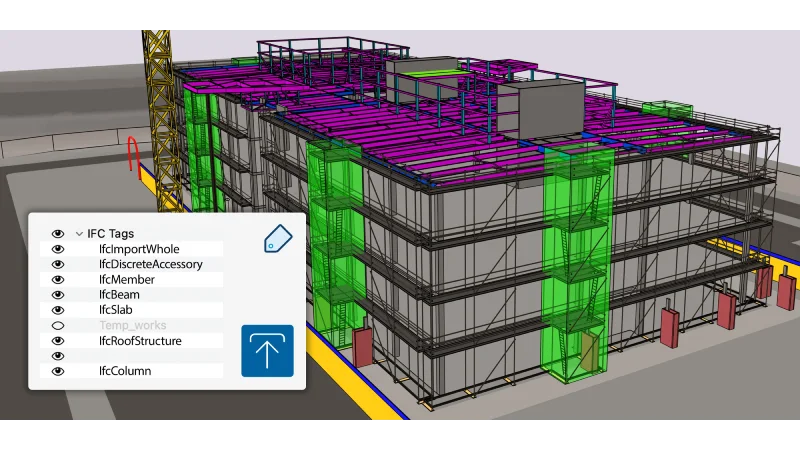Select the greyed Temp_works row
The image size is (800, 450).
[131, 326]
